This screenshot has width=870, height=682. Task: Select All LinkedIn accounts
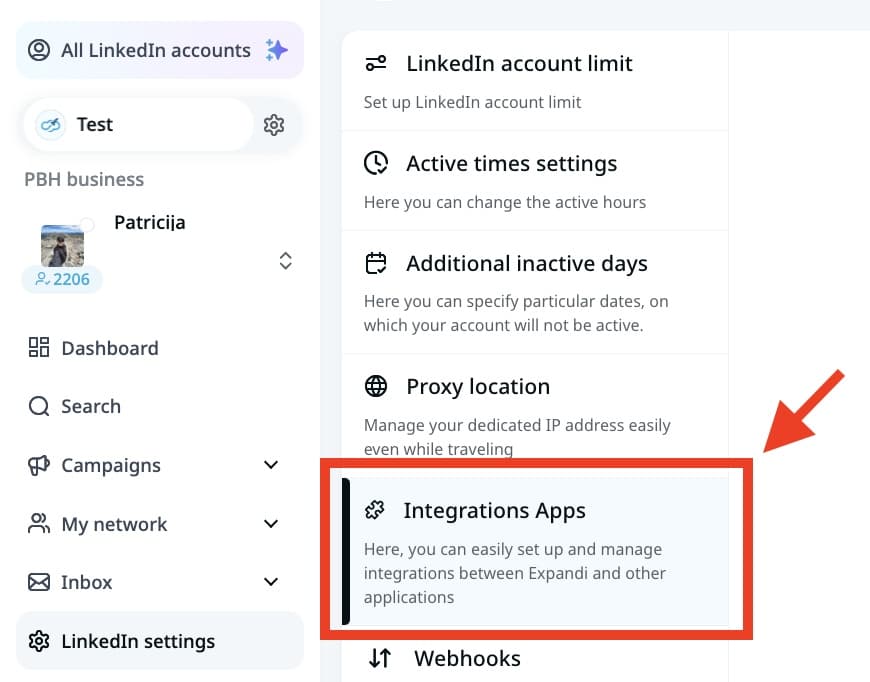[x=160, y=50]
